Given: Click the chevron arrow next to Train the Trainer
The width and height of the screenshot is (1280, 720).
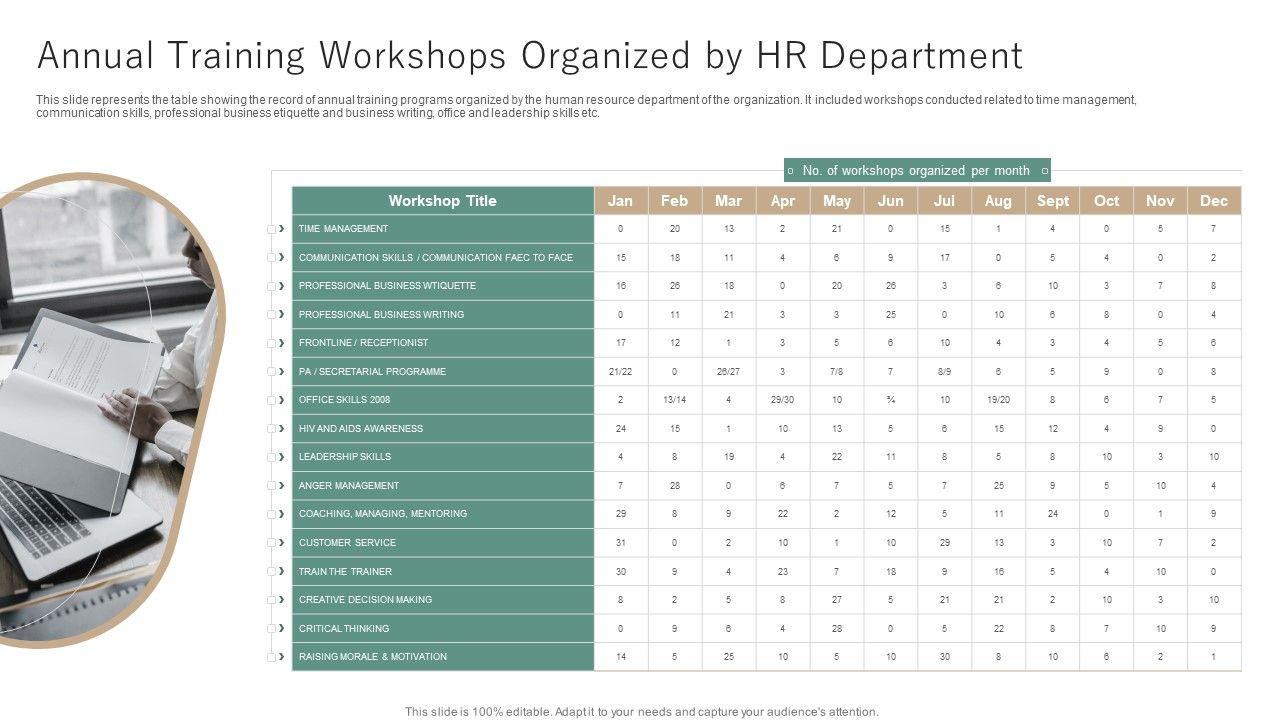Looking at the screenshot, I should click(282, 572).
